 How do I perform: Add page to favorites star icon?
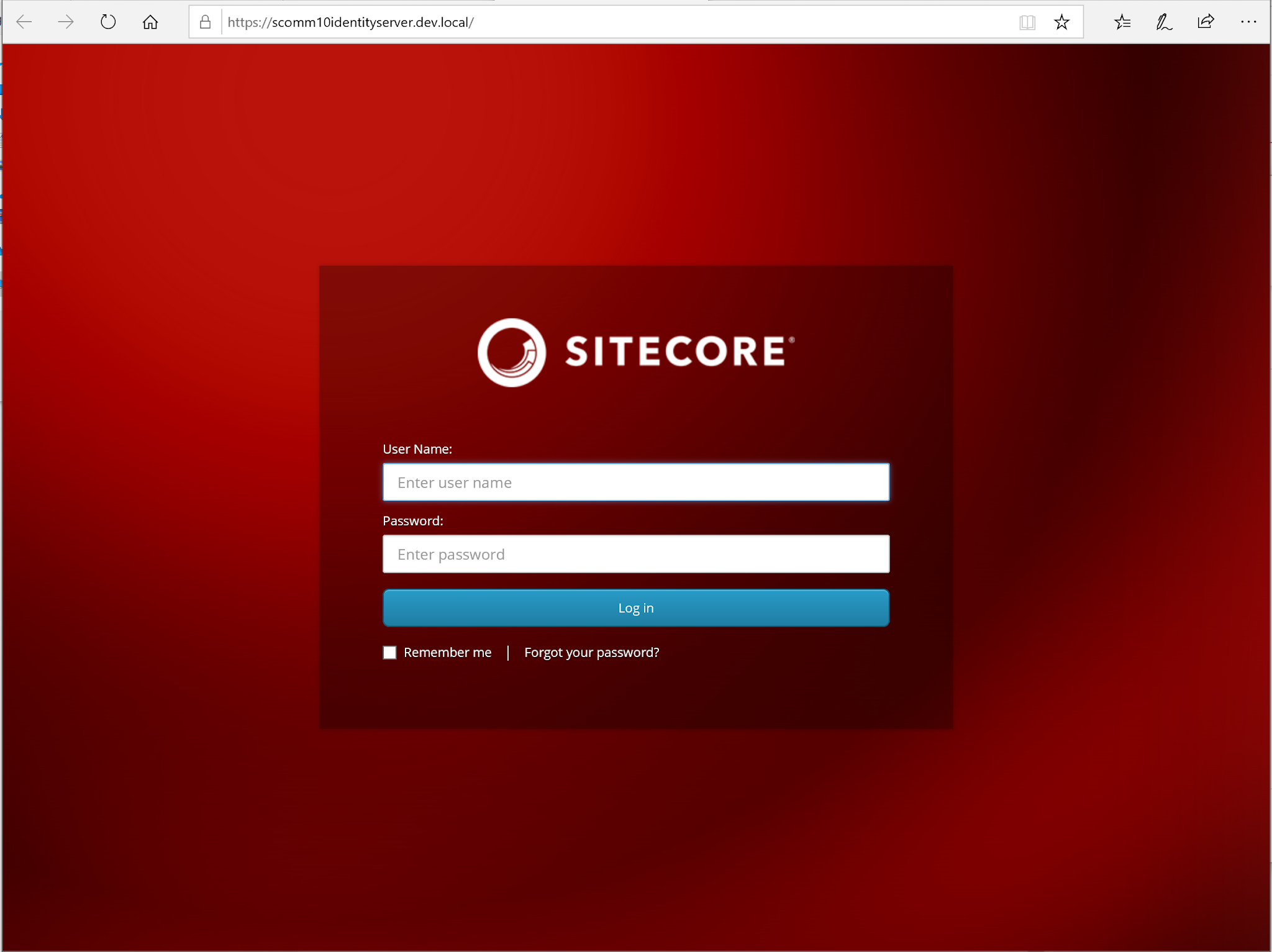pyautogui.click(x=1062, y=22)
